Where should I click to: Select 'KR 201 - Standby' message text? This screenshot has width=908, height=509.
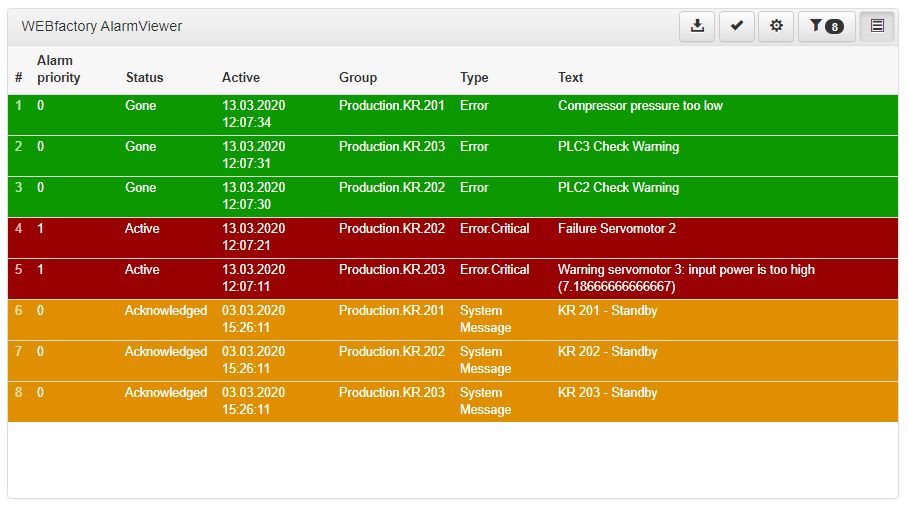(x=607, y=310)
